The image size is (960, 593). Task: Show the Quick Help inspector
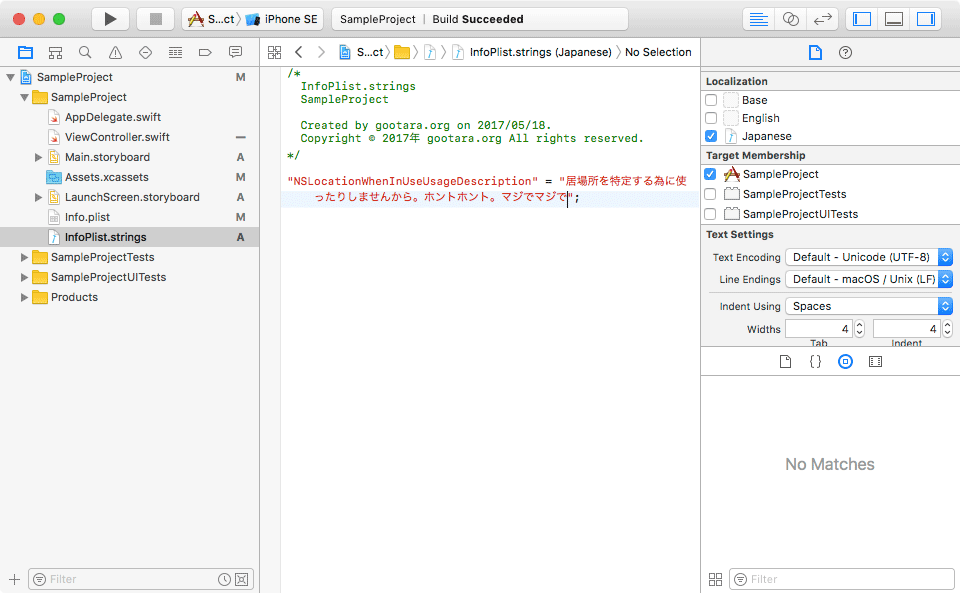845,53
